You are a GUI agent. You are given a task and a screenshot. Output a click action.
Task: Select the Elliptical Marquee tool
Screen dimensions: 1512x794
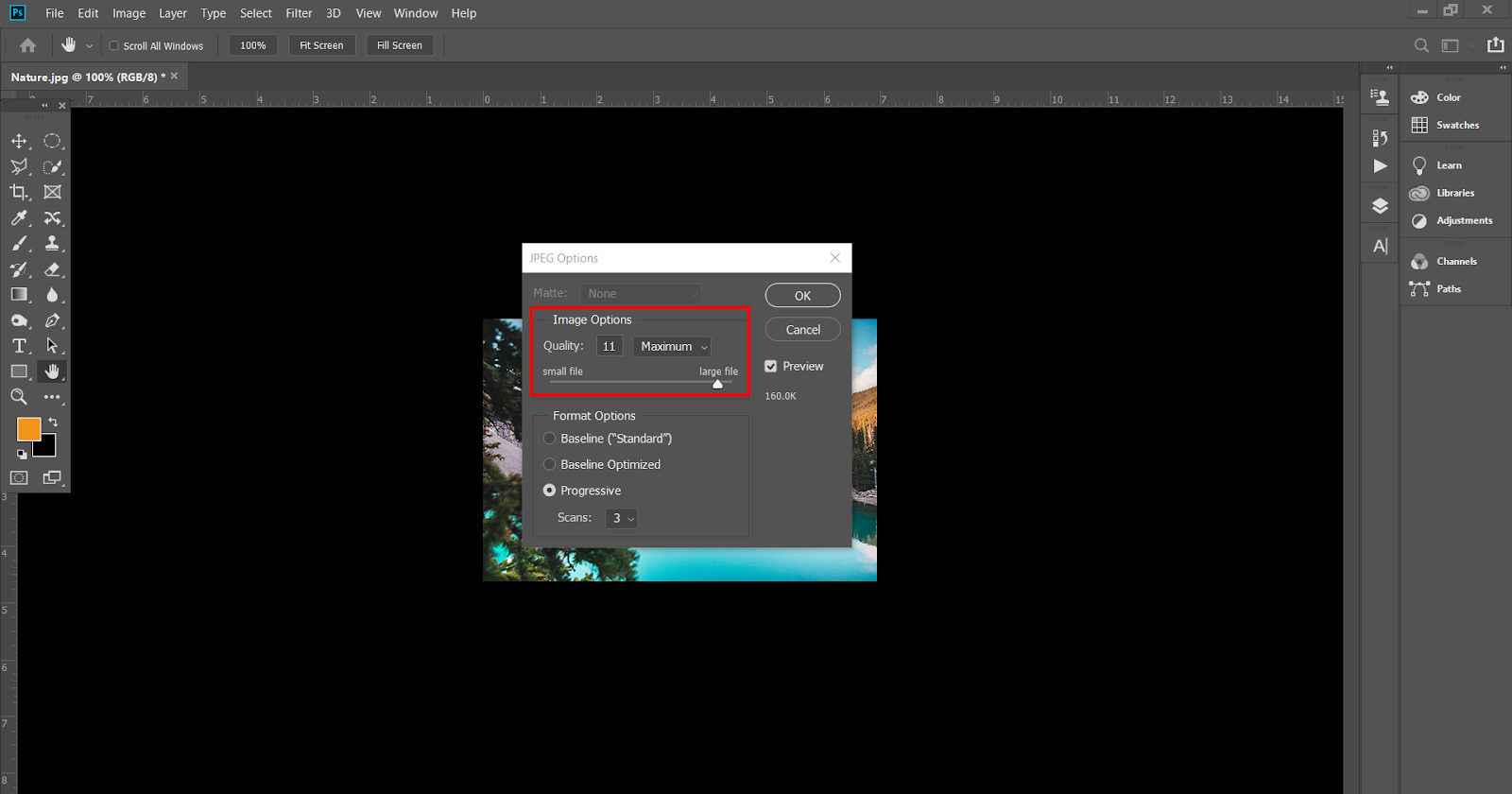click(x=52, y=141)
